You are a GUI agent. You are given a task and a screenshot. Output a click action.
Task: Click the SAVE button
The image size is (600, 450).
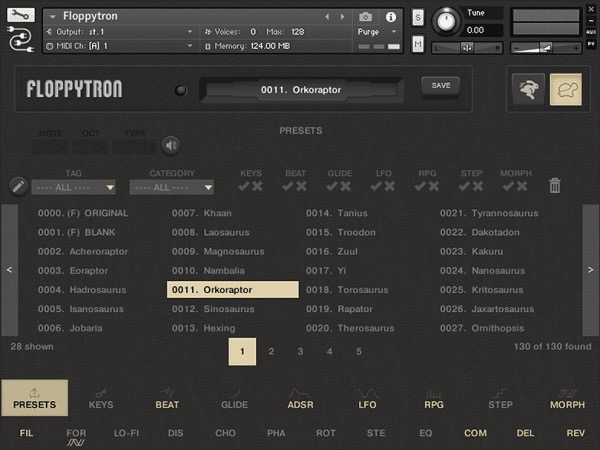[x=441, y=86]
